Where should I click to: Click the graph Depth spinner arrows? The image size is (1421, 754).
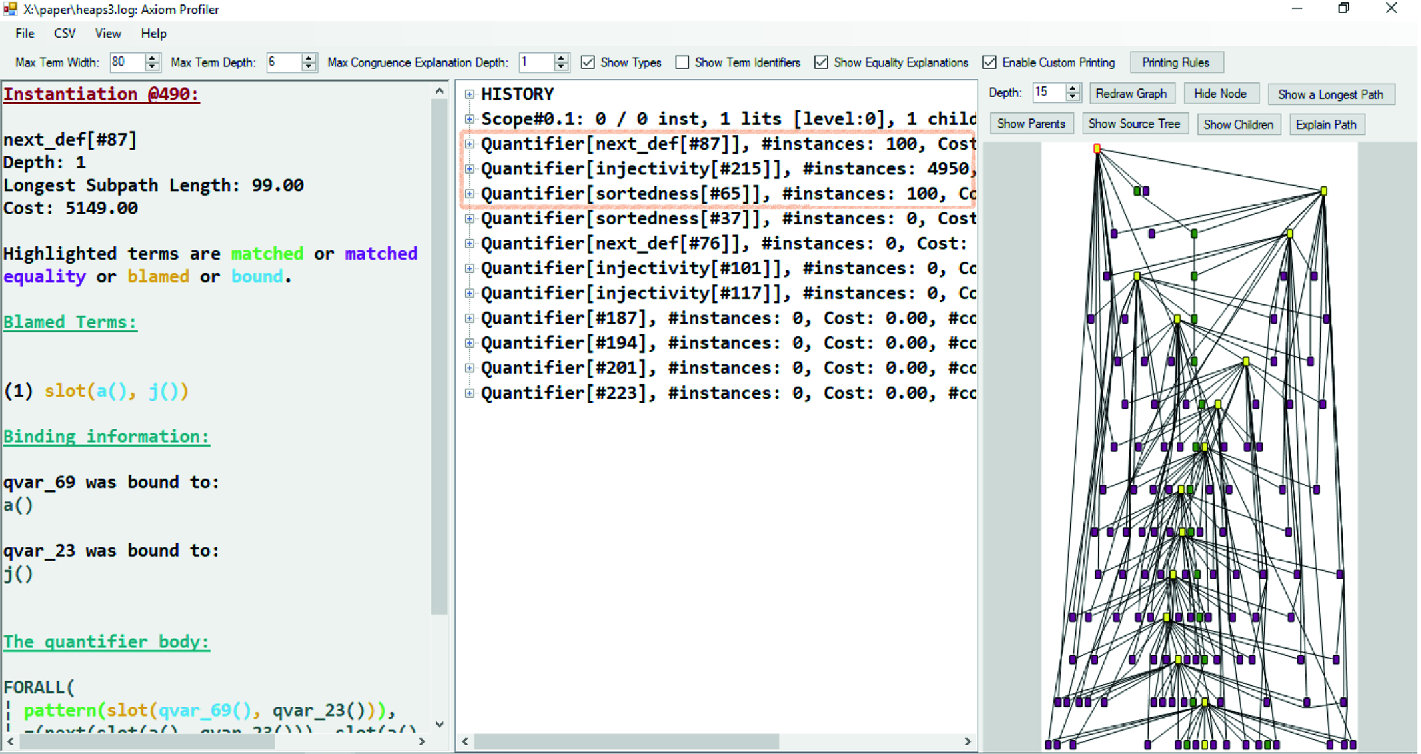pos(1073,92)
